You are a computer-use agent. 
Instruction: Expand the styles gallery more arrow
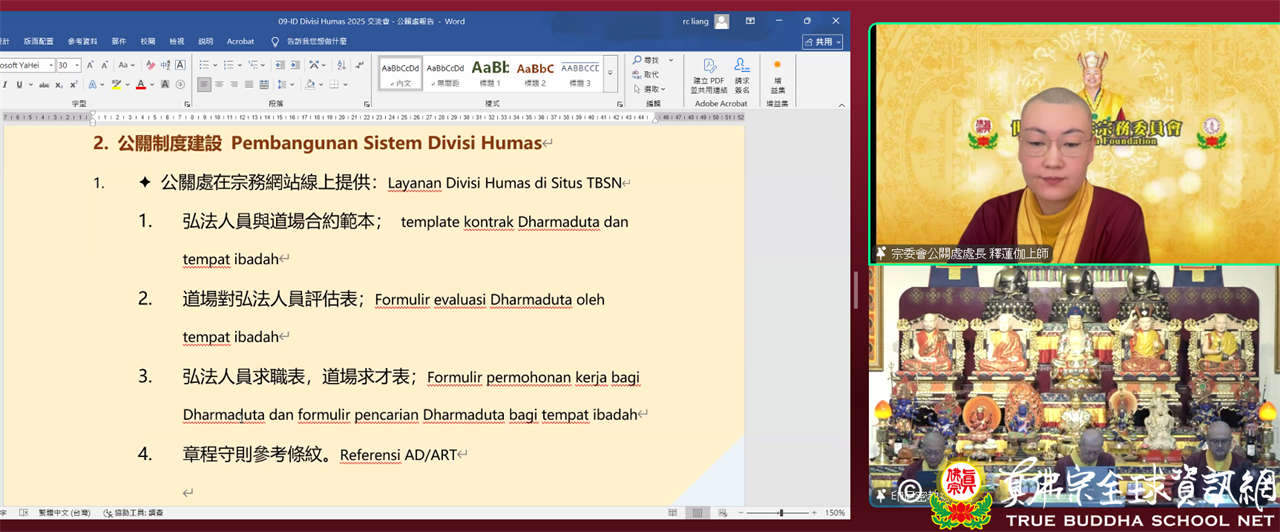point(610,87)
